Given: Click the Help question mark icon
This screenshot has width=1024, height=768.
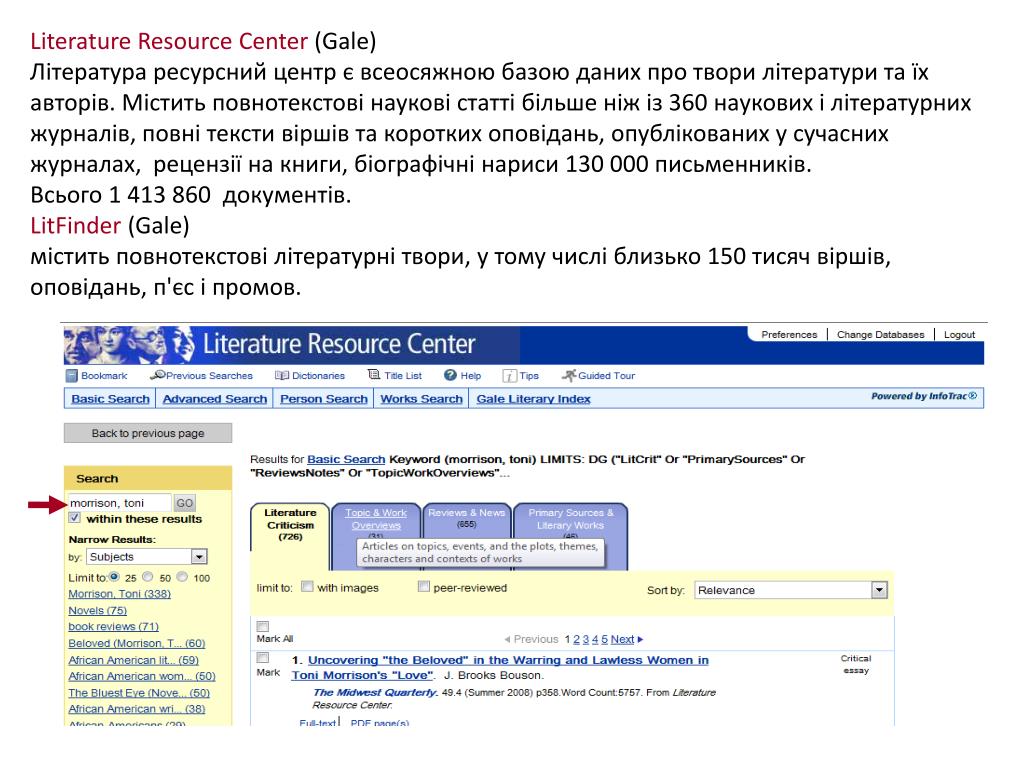Looking at the screenshot, I should coord(450,376).
